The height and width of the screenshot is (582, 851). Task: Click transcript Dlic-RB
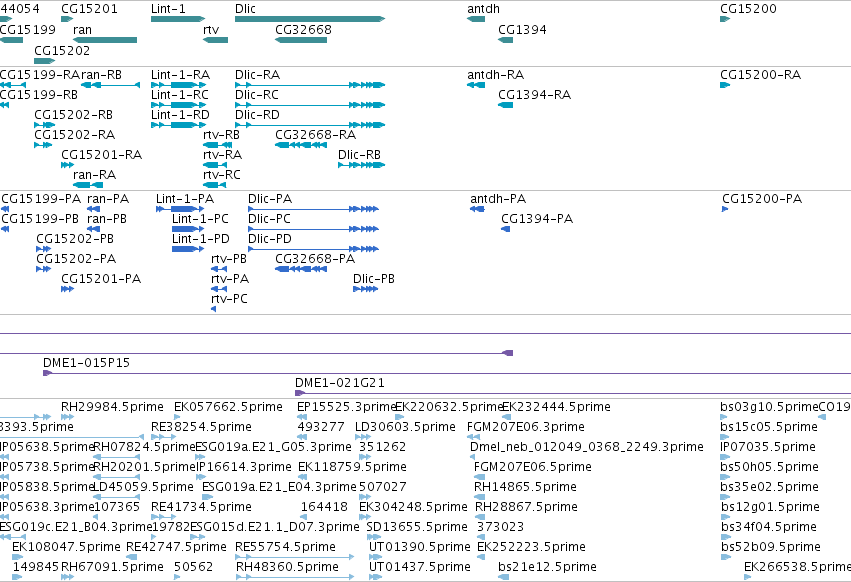tap(361, 165)
